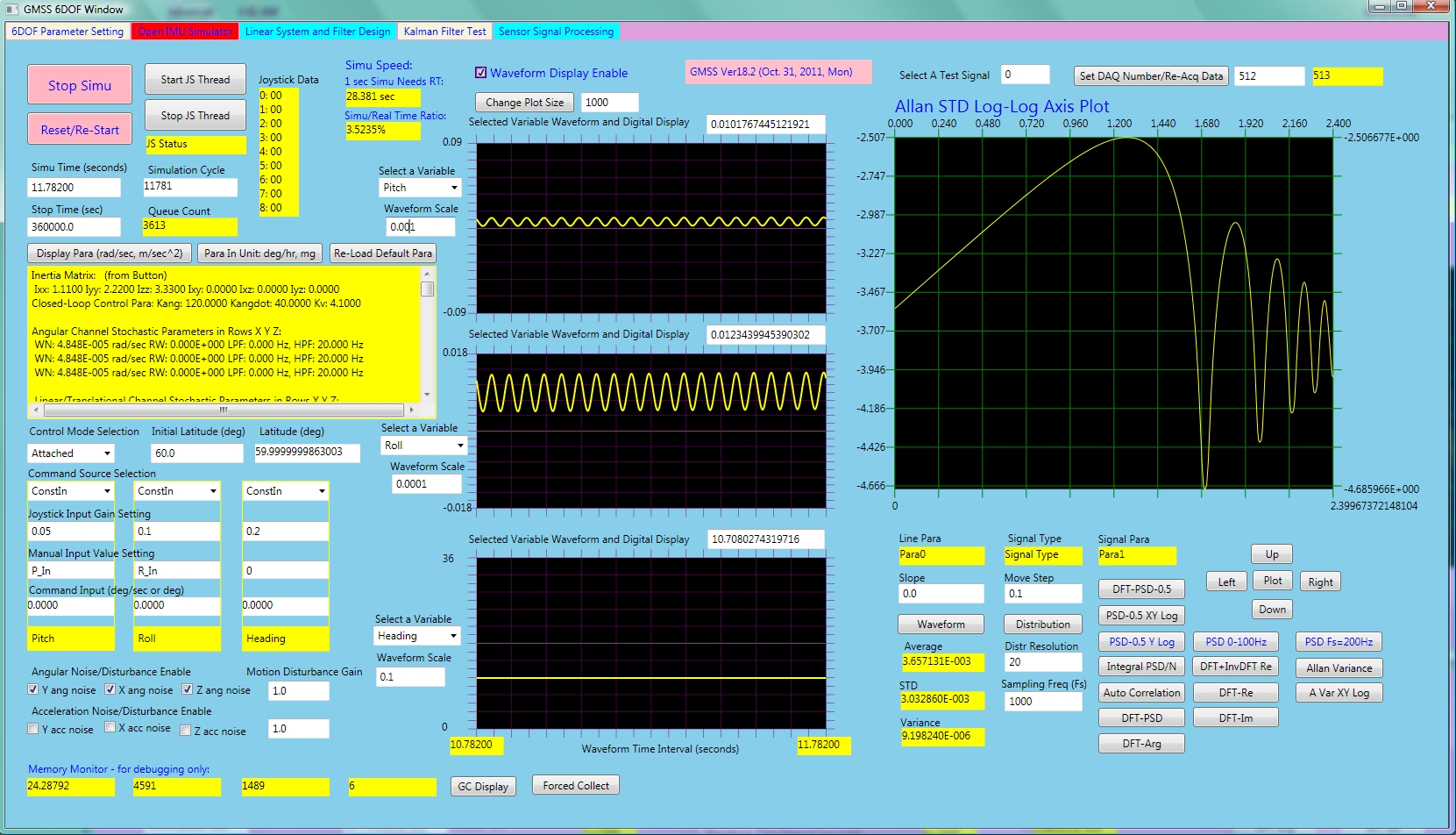Image resolution: width=1456 pixels, height=835 pixels.
Task: Uncheck the Y ang noise checkbox
Action: click(x=33, y=690)
